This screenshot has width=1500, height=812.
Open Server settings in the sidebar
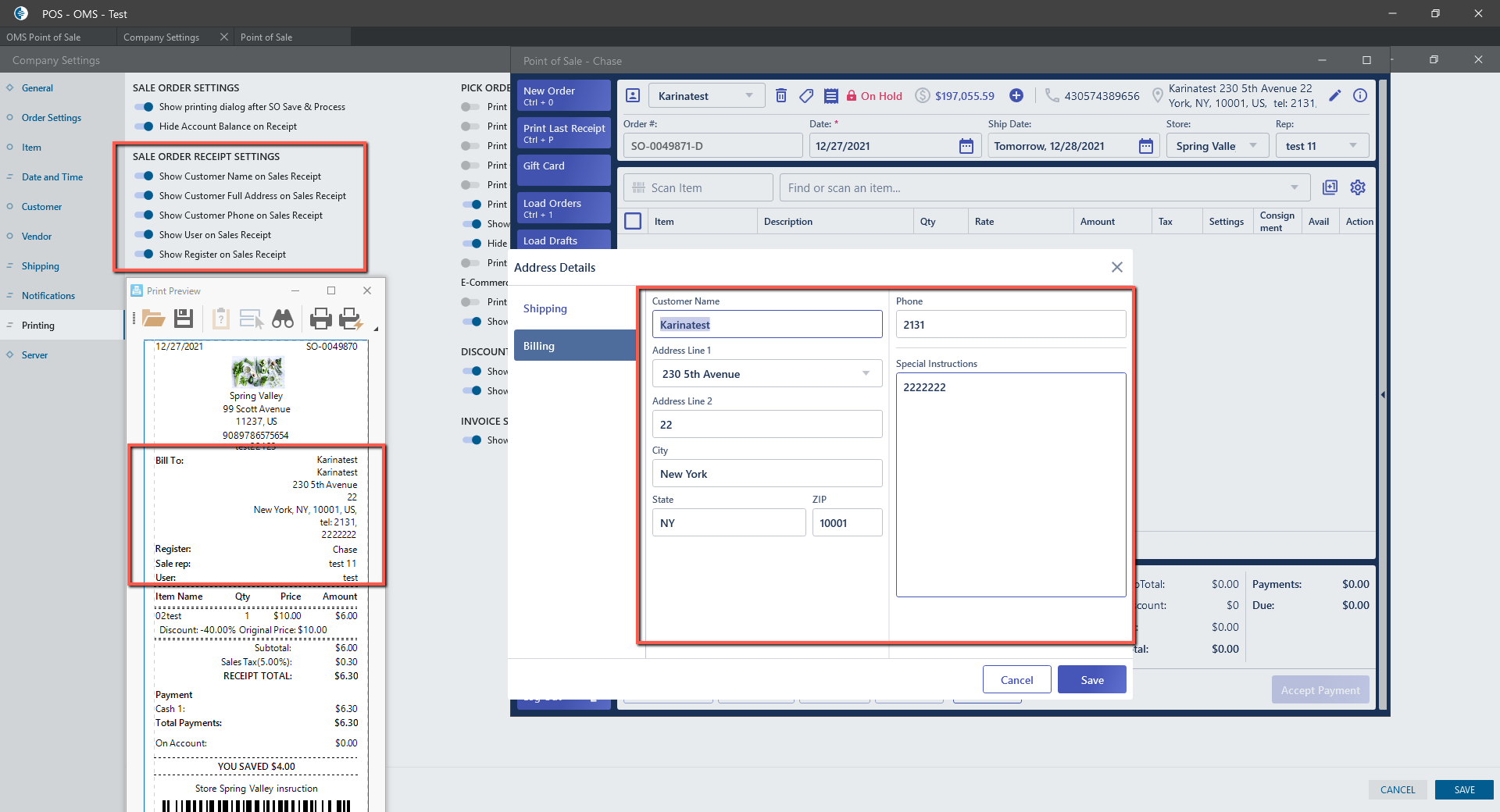34,355
